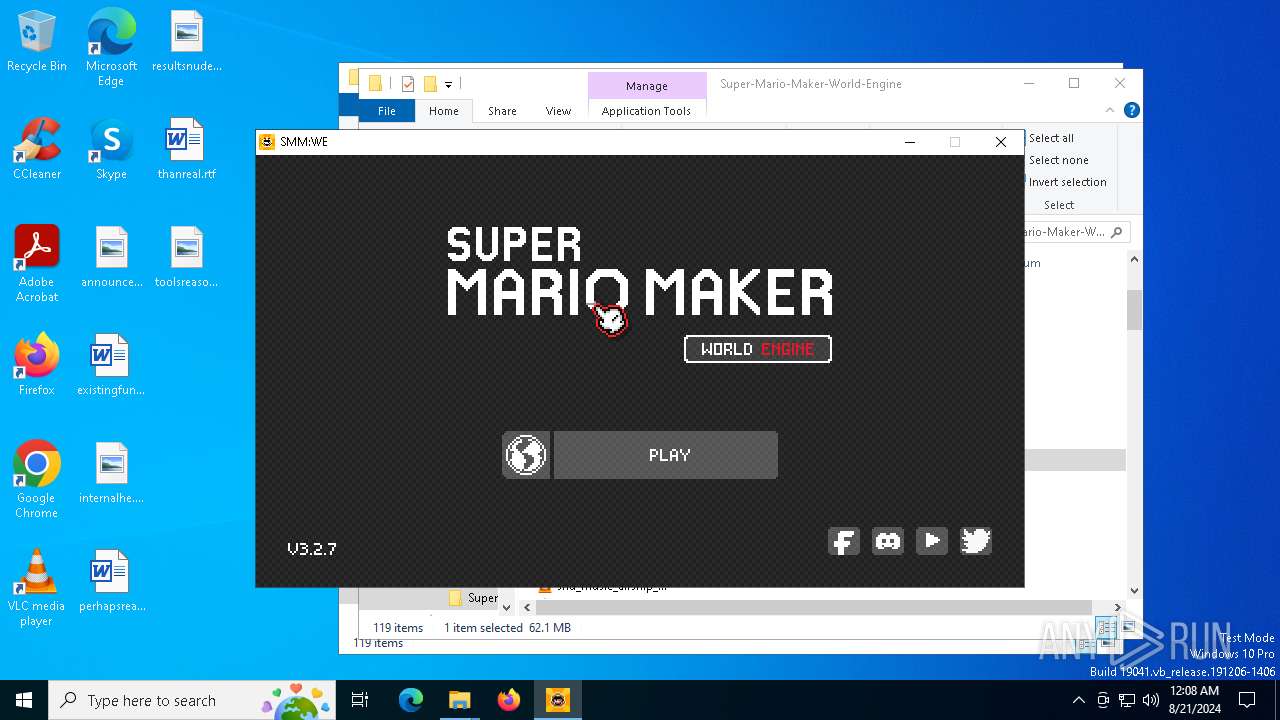
Task: Open the Recycle Bin desktop icon
Action: pyautogui.click(x=37, y=42)
